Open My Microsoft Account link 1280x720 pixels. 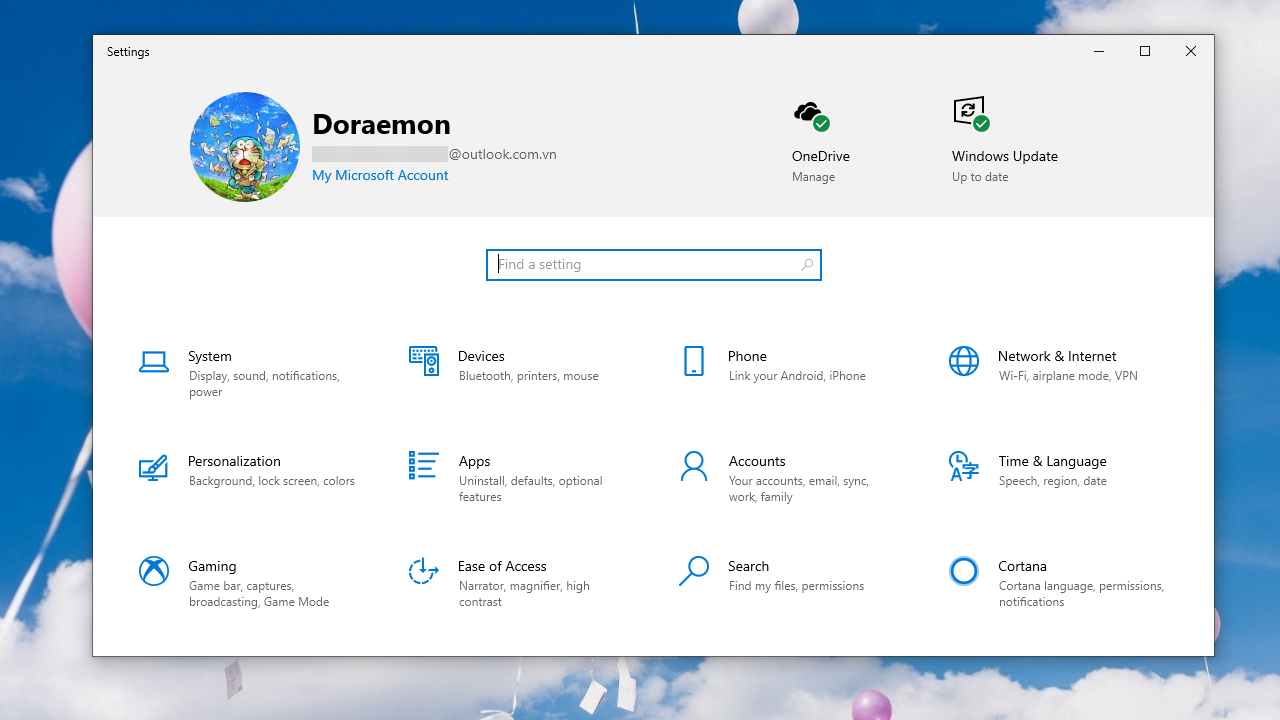pos(380,175)
